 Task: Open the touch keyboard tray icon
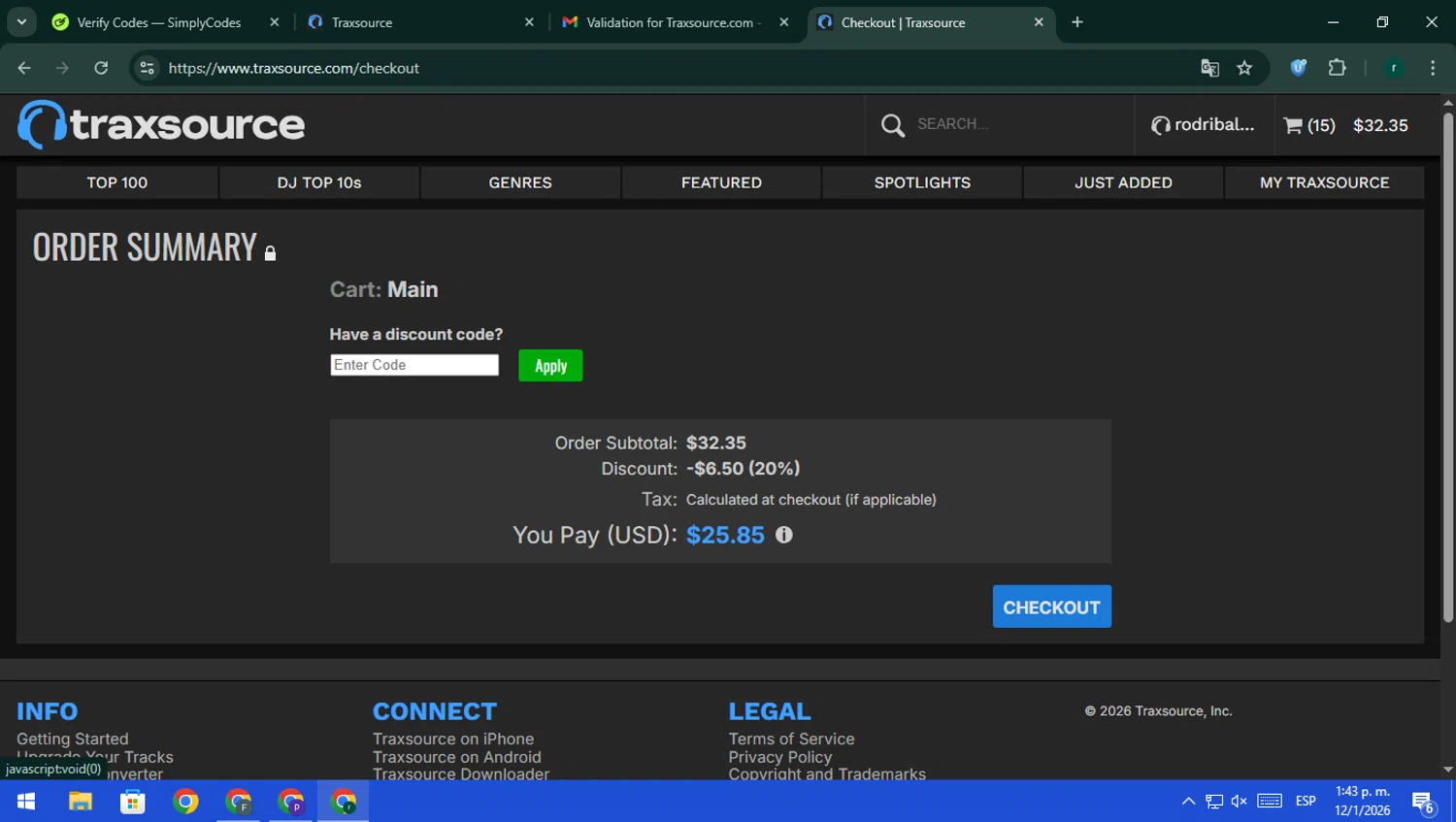(x=1270, y=802)
